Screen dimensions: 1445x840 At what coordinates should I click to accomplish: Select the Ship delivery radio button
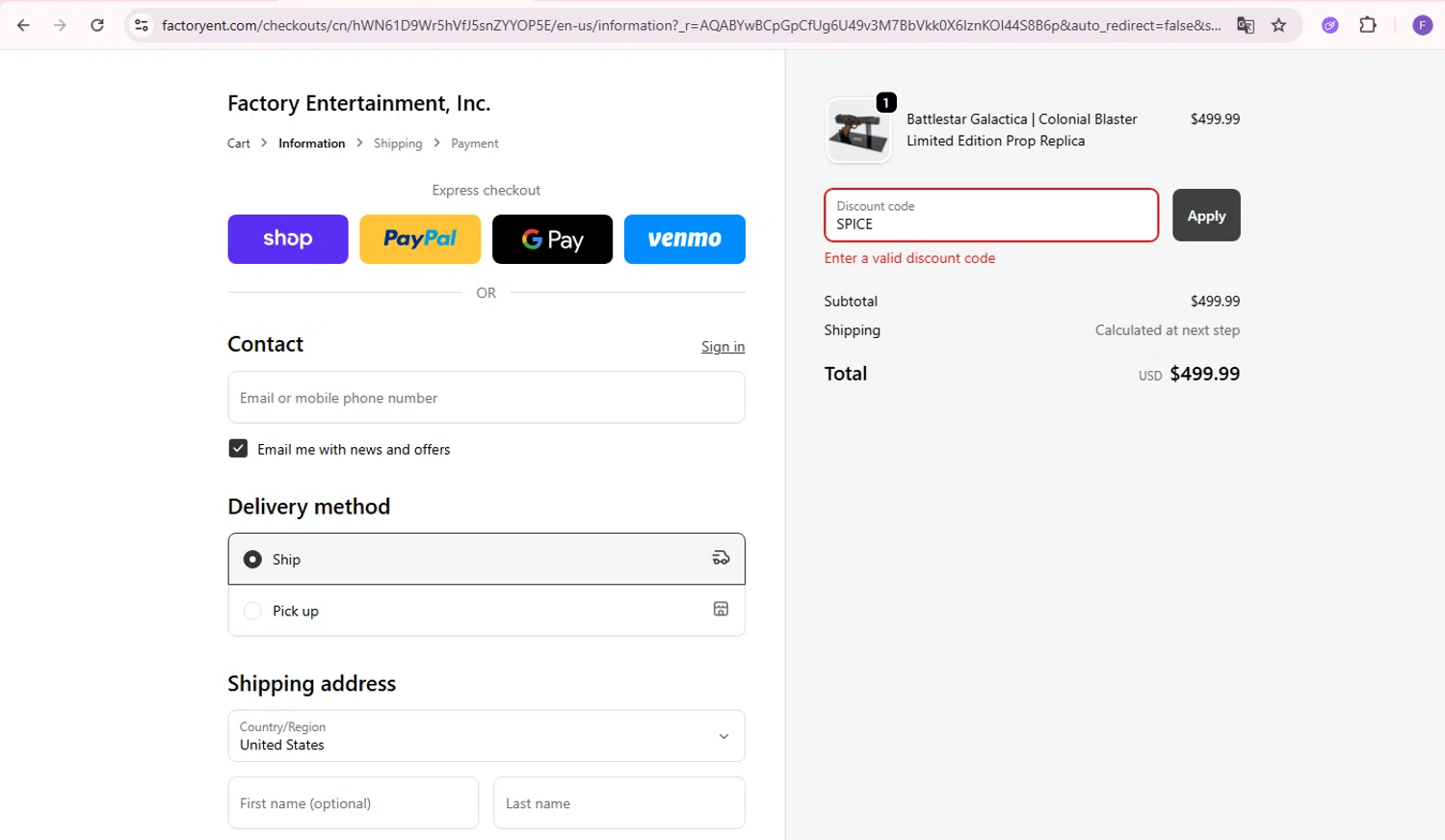252,560
